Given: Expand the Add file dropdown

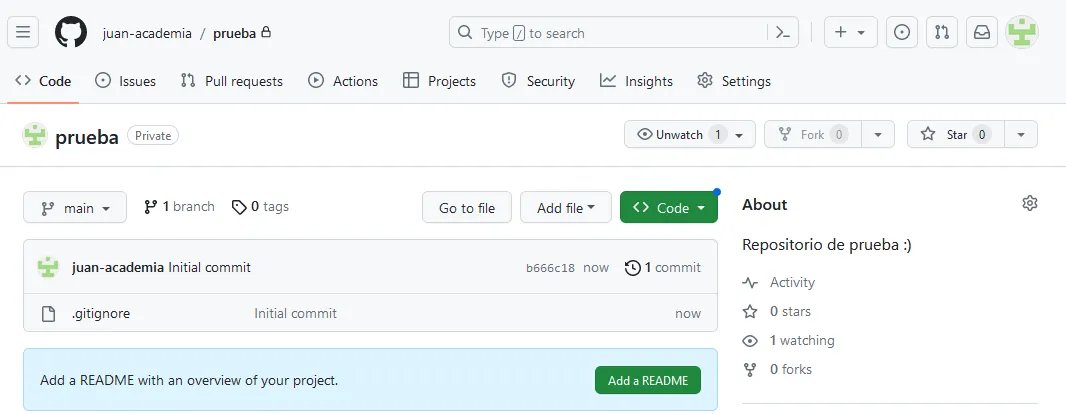Looking at the screenshot, I should (565, 208).
